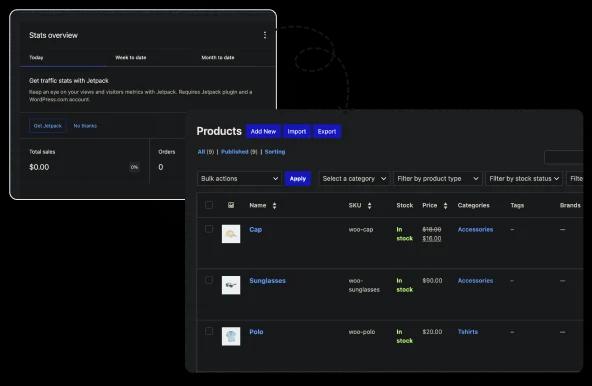Open the Stats overview three-dot menu
The height and width of the screenshot is (386, 592).
(265, 35)
